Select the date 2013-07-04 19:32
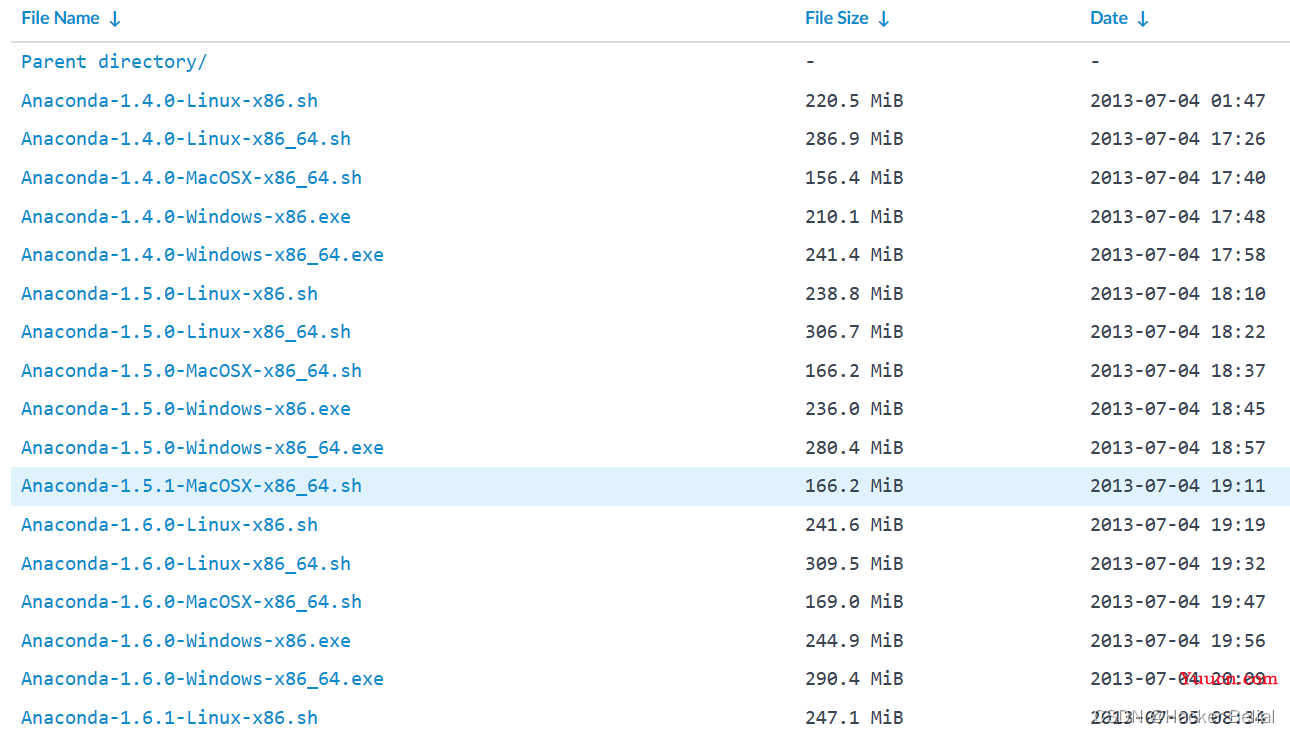The image size is (1290, 733). (x=1178, y=564)
